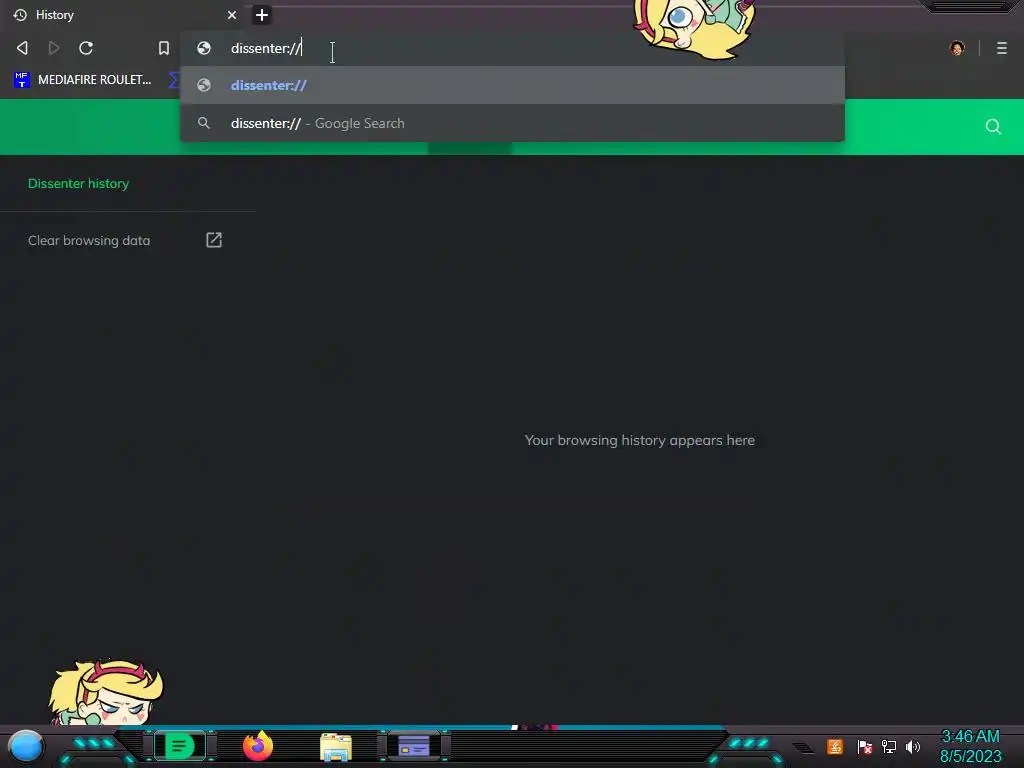Viewport: 1024px width, 768px height.
Task: Click the Clear browsing data external-link icon
Action: pyautogui.click(x=214, y=240)
